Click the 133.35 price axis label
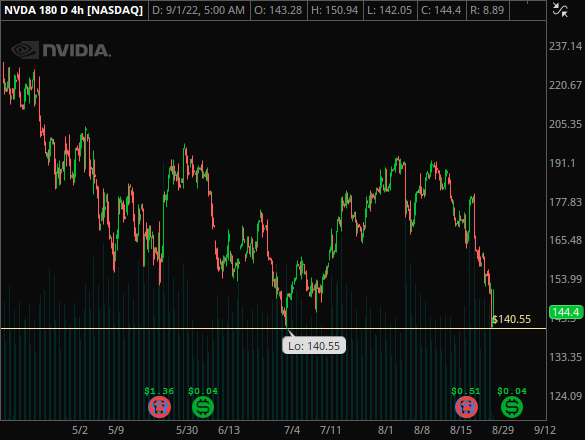585x440 pixels. (x=565, y=358)
